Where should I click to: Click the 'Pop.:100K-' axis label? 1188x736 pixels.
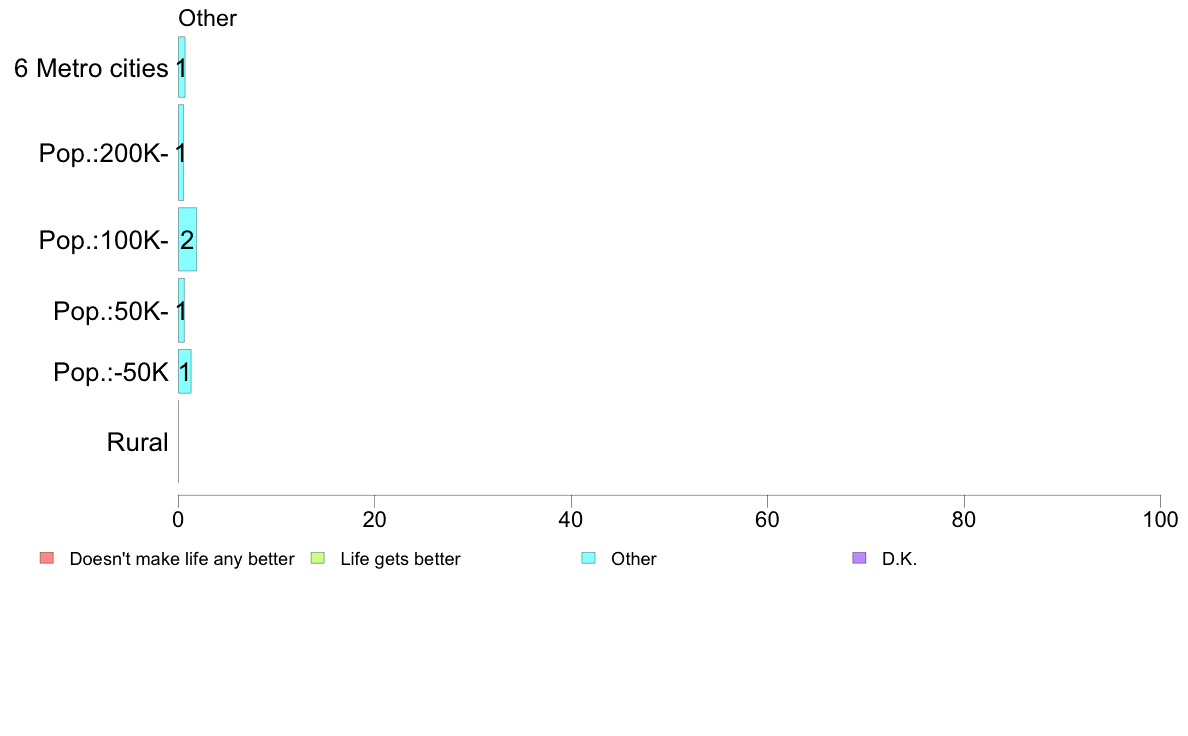(x=104, y=240)
